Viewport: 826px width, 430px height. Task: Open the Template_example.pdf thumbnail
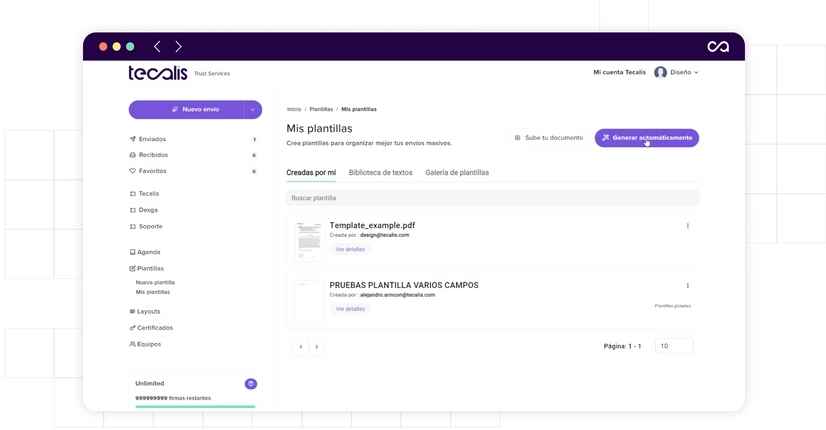click(x=310, y=241)
